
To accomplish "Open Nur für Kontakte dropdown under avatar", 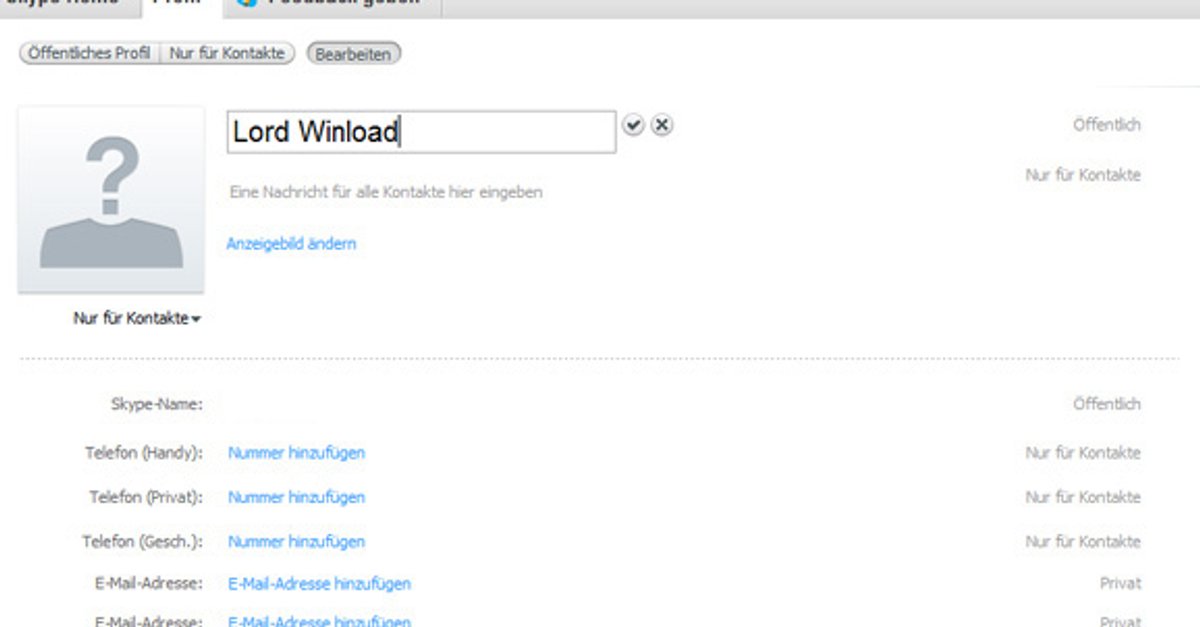I will click(137, 318).
